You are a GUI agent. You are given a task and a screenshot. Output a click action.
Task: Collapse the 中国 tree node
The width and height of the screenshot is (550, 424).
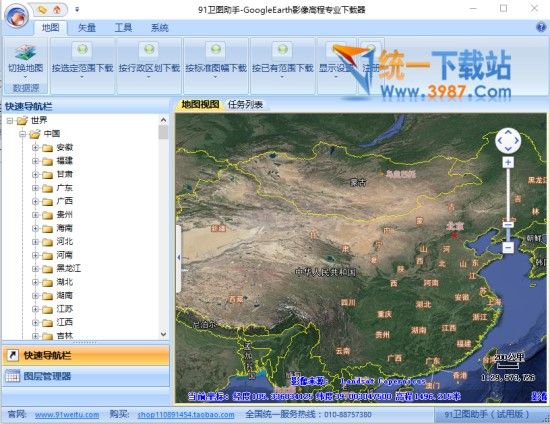[x=22, y=134]
